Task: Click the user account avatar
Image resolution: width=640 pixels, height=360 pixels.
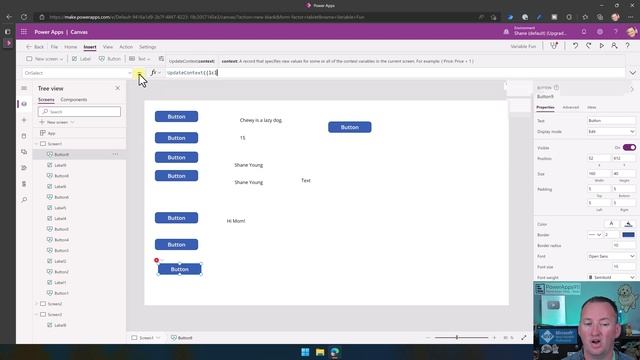Action: (x=631, y=32)
